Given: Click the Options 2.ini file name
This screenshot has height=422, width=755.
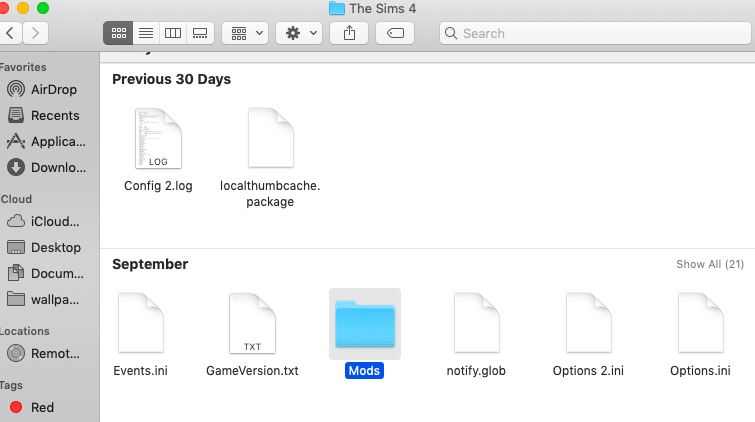Looking at the screenshot, I should tap(588, 370).
